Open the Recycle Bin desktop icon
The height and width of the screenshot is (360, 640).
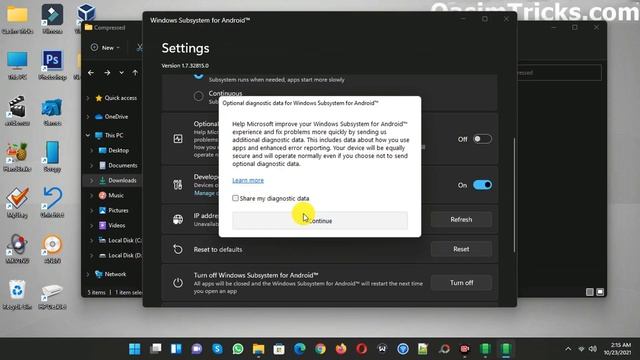click(x=17, y=295)
